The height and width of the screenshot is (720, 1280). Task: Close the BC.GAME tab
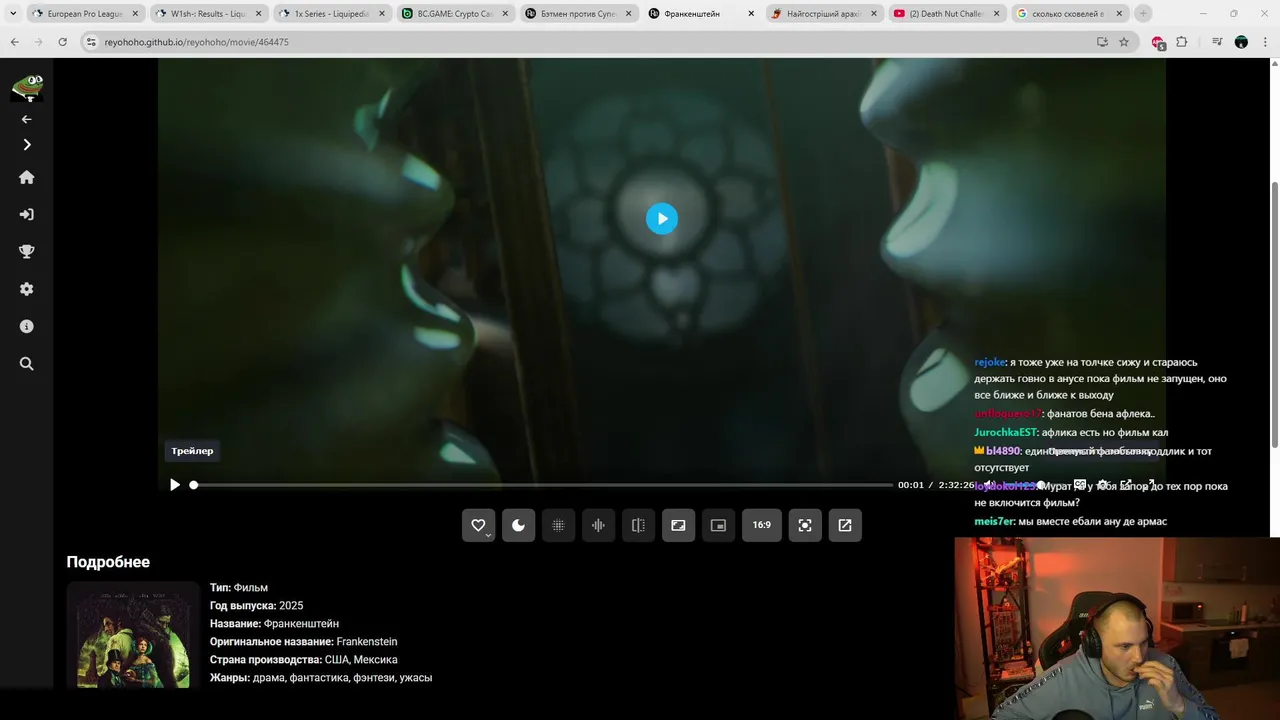(505, 14)
